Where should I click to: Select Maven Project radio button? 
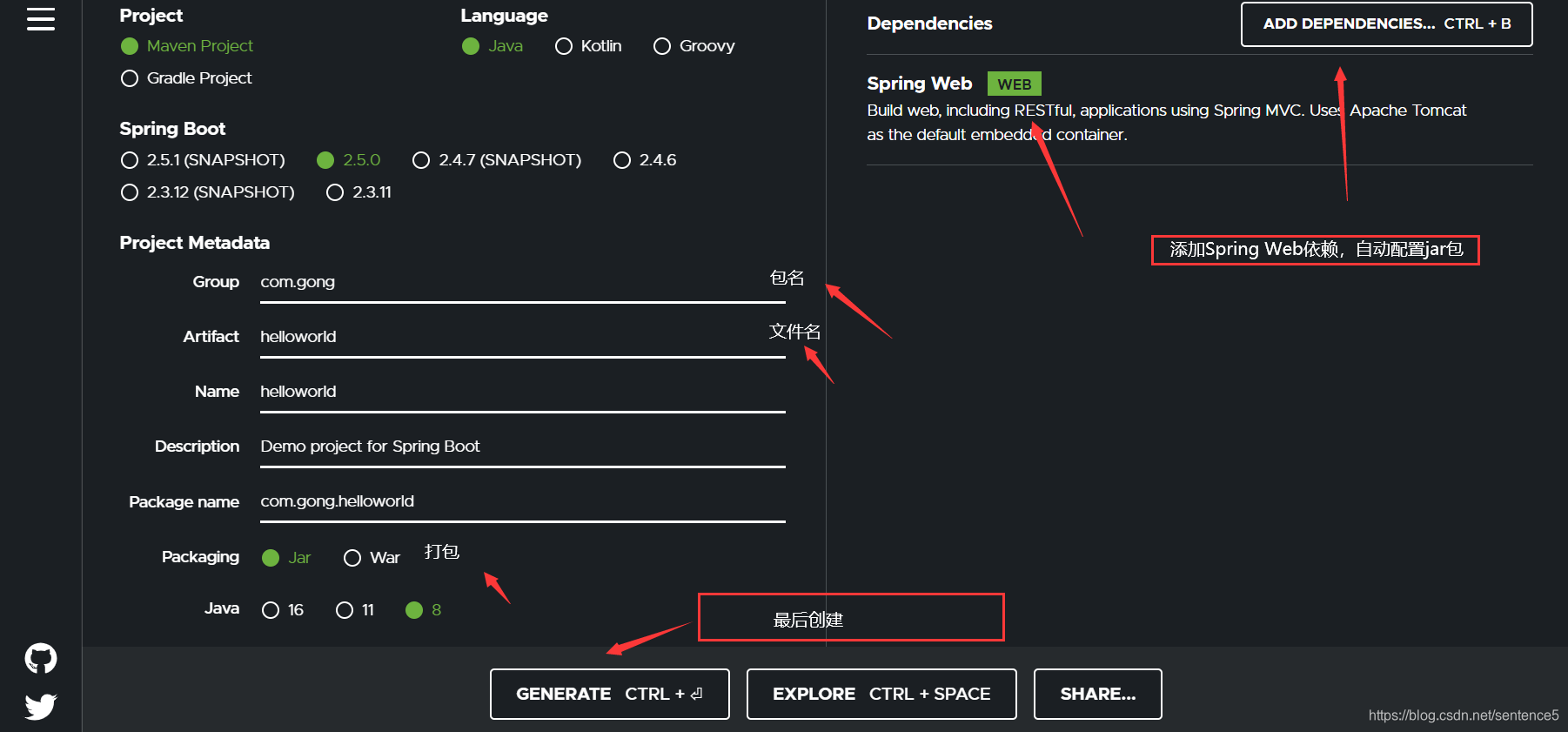(187, 46)
